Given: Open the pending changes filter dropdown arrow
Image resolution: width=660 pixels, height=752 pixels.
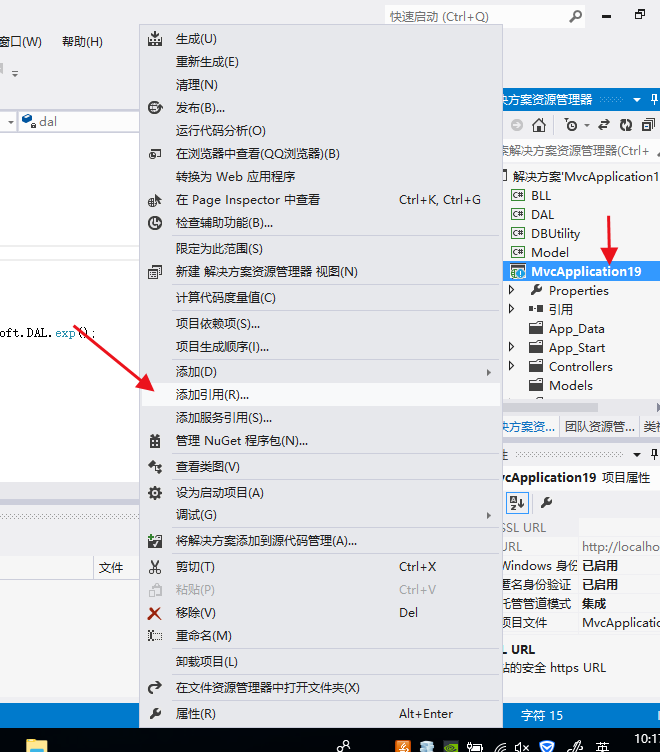Looking at the screenshot, I should tap(587, 126).
